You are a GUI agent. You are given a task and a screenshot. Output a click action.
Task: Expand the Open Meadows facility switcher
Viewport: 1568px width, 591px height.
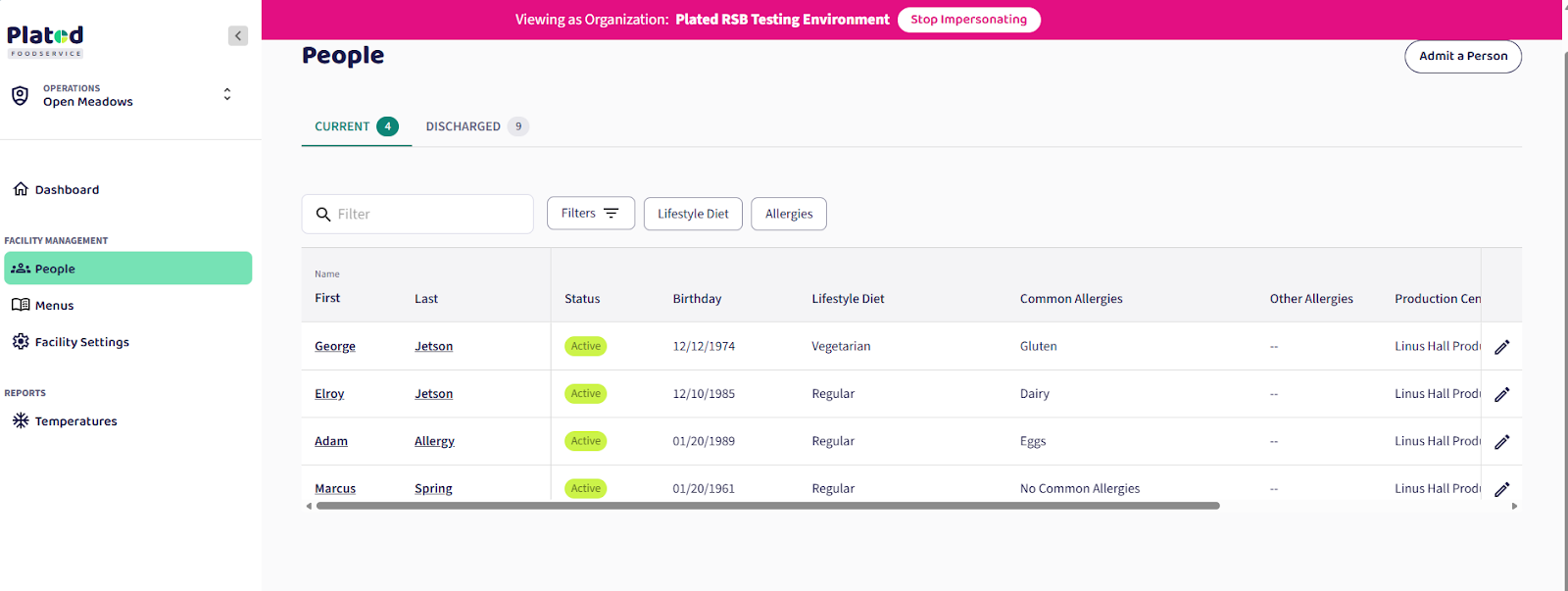tap(227, 95)
